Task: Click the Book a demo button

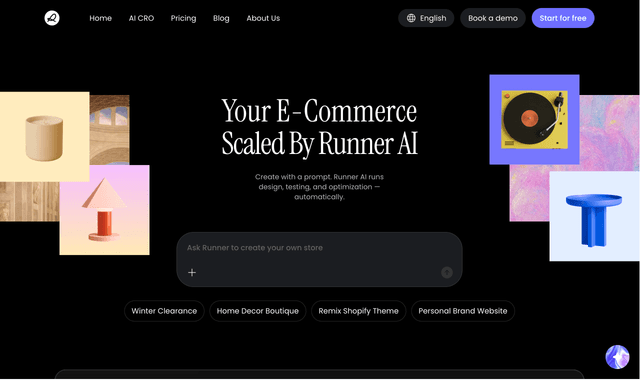Action: point(493,18)
